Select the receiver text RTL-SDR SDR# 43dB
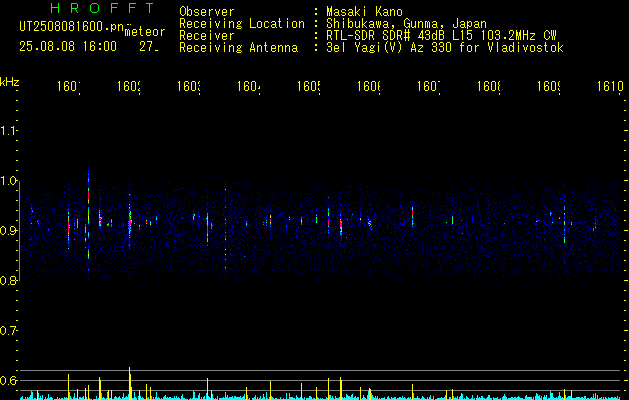This screenshot has width=629, height=400. pos(384,36)
